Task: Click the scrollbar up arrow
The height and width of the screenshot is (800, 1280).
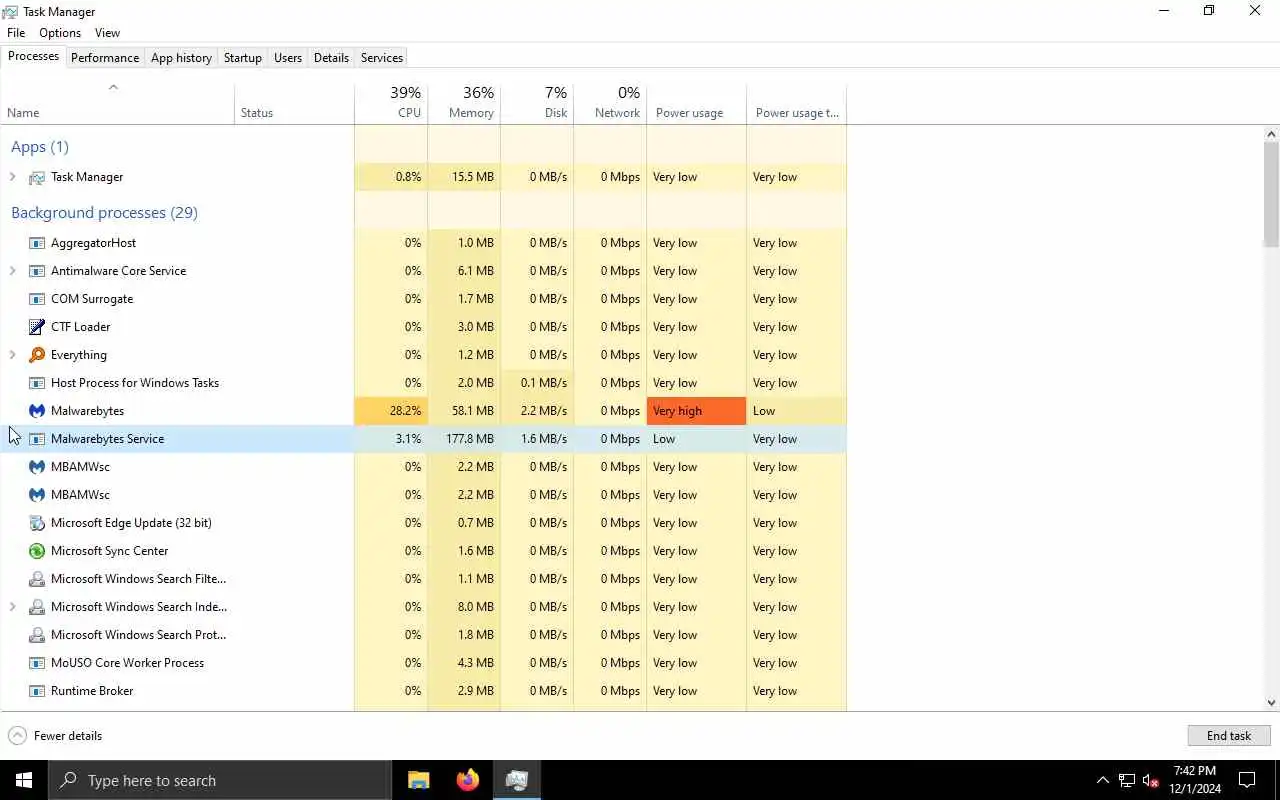Action: tap(1271, 134)
